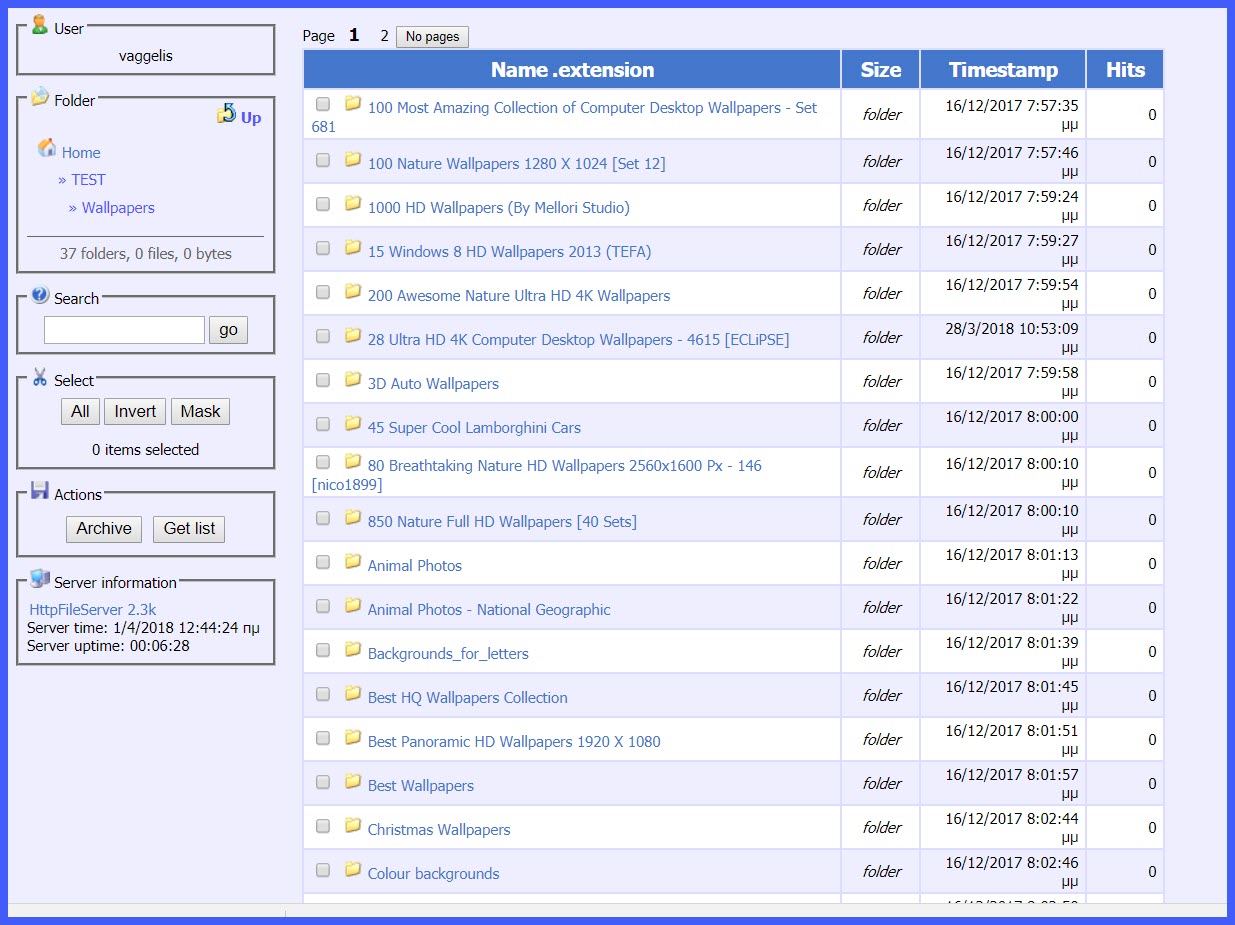Viewport: 1235px width, 925px height.
Task: Check the box next to Animal Photos
Action: [322, 561]
